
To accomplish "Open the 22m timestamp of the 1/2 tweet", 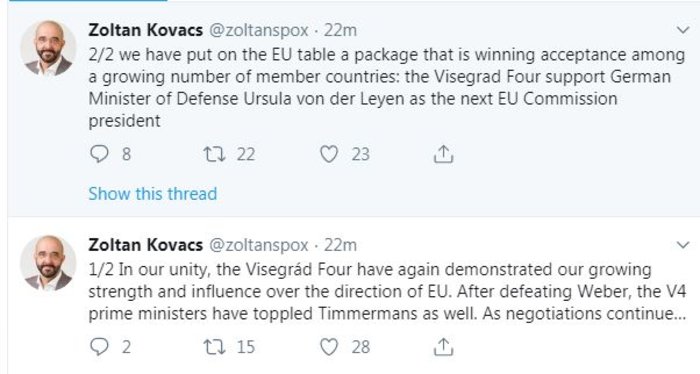I will tap(340, 245).
